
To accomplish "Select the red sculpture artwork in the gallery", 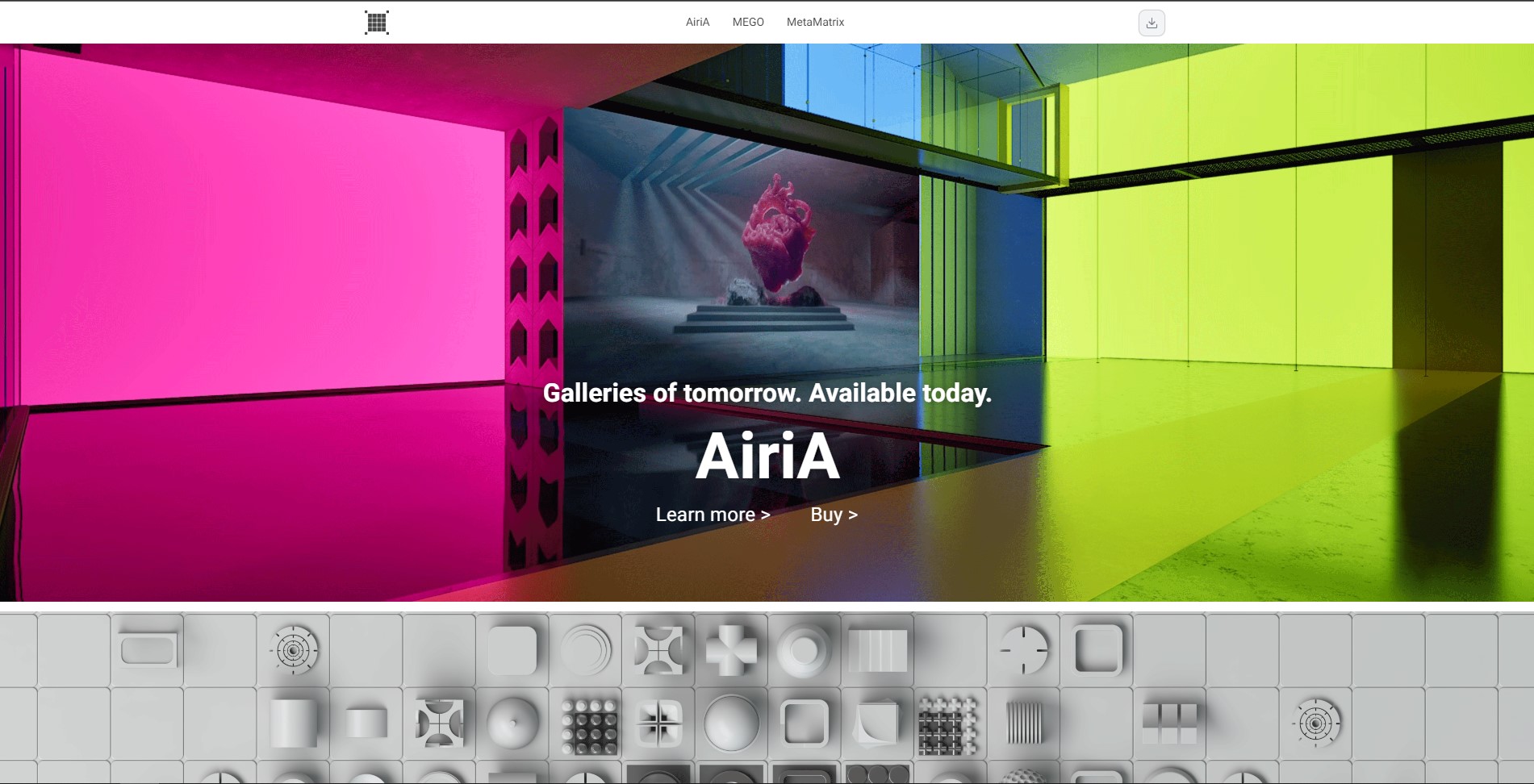I will point(778,234).
